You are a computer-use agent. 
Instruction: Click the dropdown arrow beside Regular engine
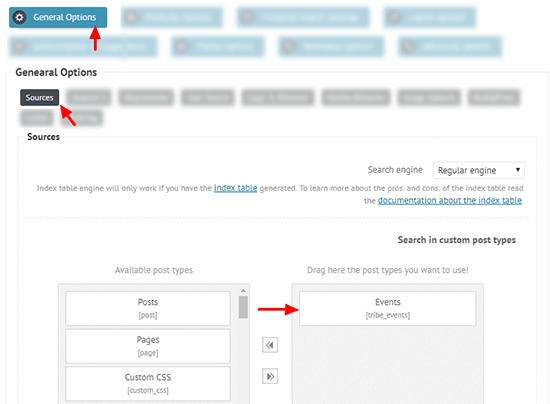click(517, 170)
